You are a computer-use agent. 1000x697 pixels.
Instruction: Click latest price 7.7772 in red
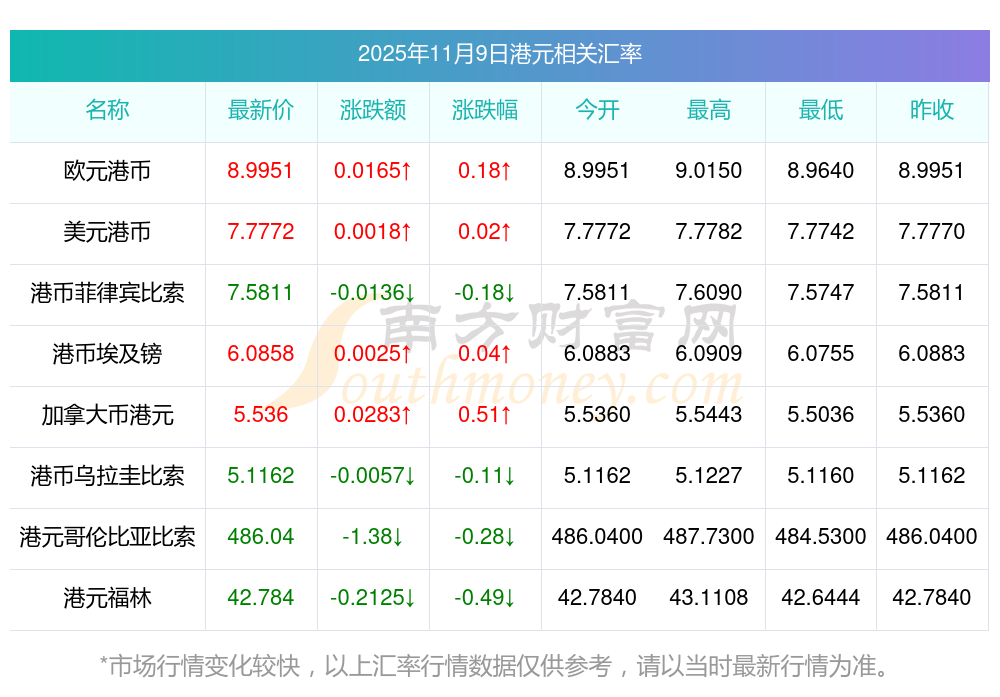(260, 231)
